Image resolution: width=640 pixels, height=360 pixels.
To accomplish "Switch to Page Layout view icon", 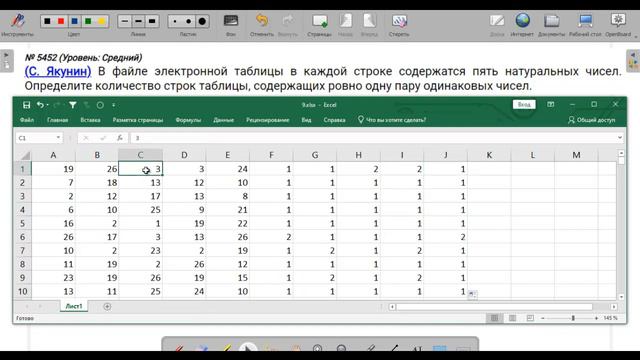I will click(x=512, y=318).
